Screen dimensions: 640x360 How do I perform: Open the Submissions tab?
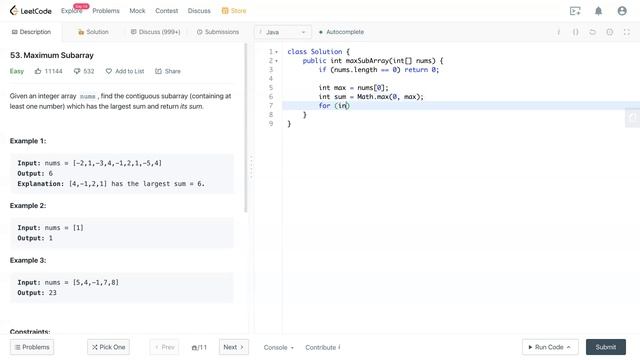pos(218,32)
